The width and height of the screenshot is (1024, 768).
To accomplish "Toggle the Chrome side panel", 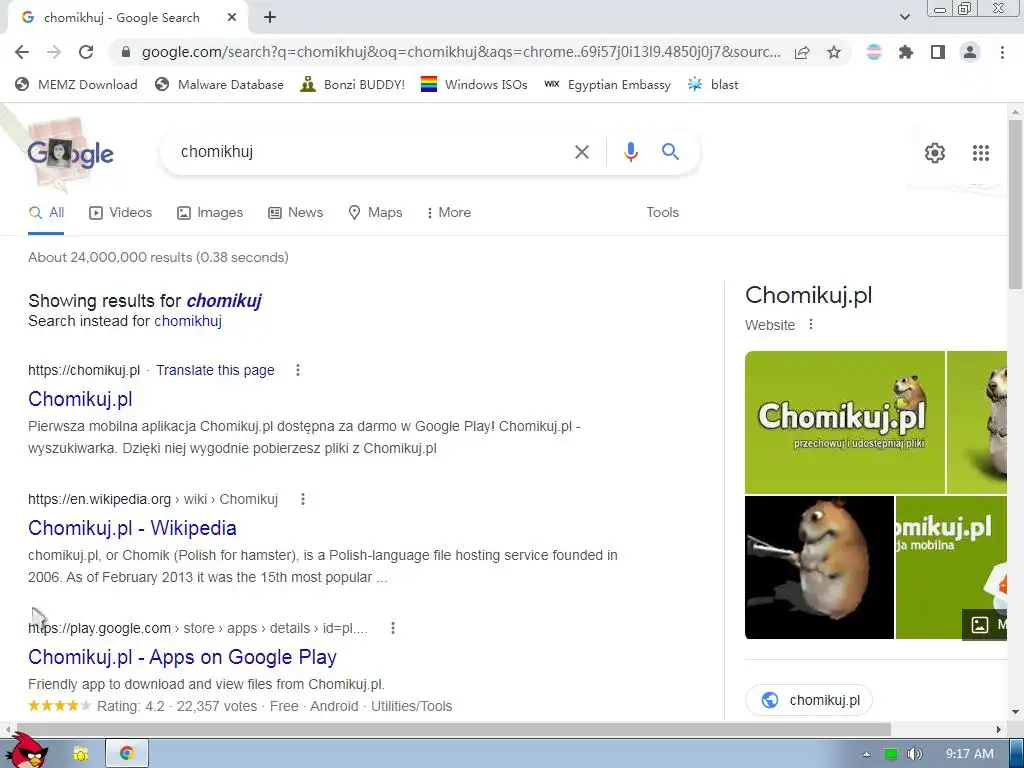I will pos(937,52).
